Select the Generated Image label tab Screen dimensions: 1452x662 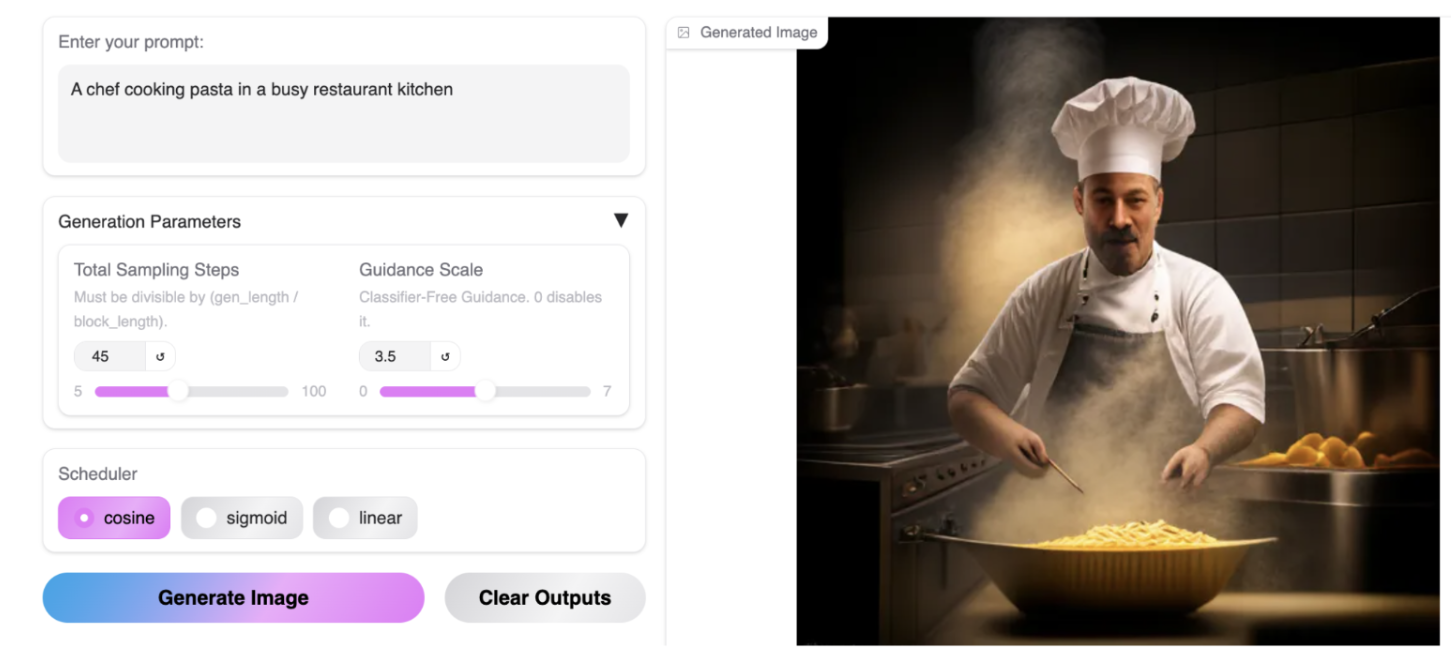pos(747,32)
